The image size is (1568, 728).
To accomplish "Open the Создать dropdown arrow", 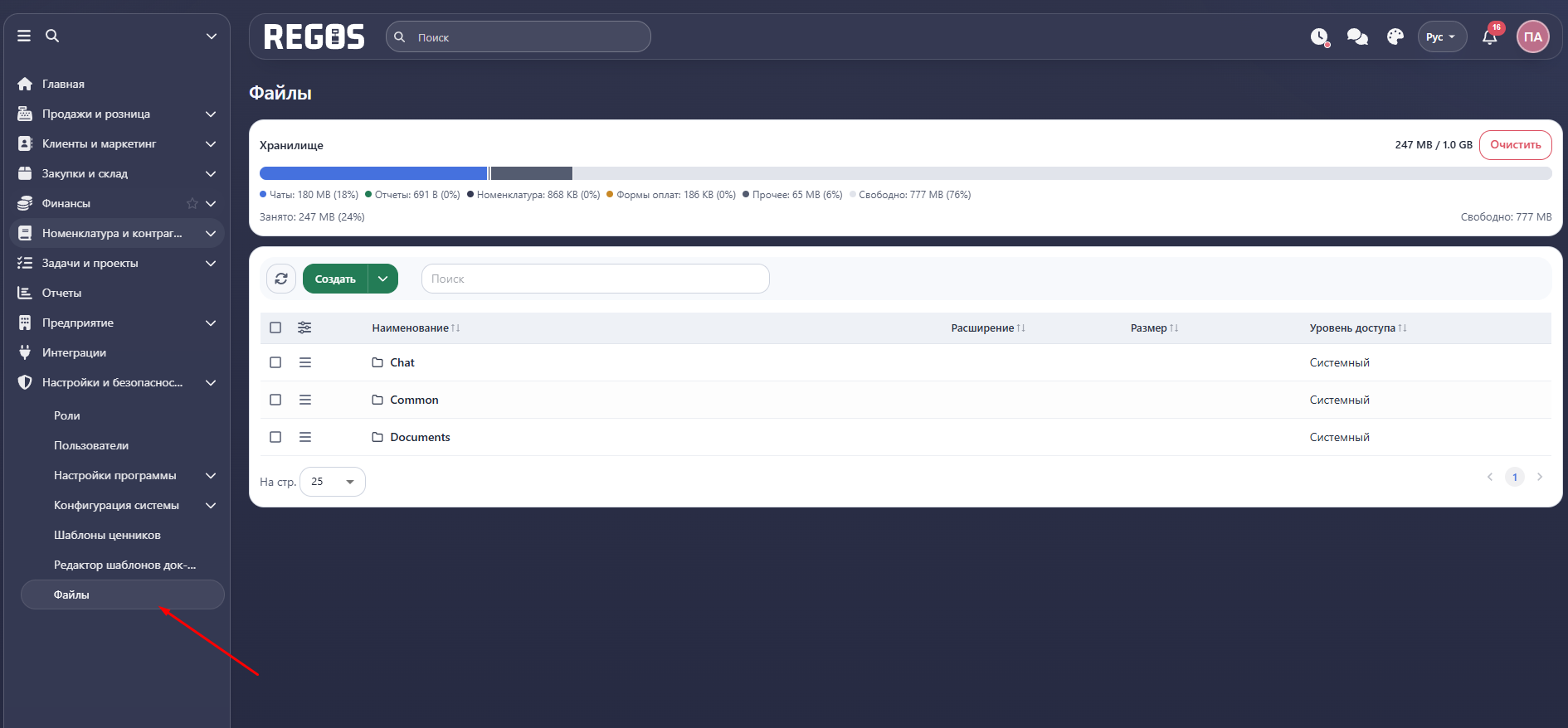I will 382,279.
